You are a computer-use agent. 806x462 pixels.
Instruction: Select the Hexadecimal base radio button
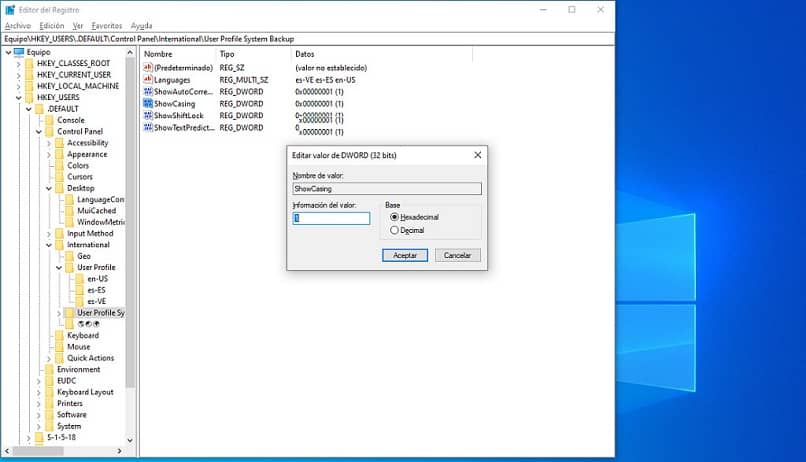coord(394,217)
